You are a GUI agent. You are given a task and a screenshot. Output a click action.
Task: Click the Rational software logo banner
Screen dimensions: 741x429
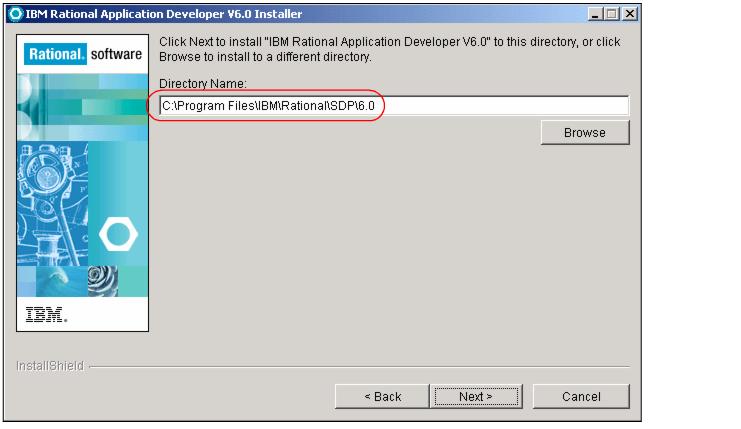tap(83, 54)
